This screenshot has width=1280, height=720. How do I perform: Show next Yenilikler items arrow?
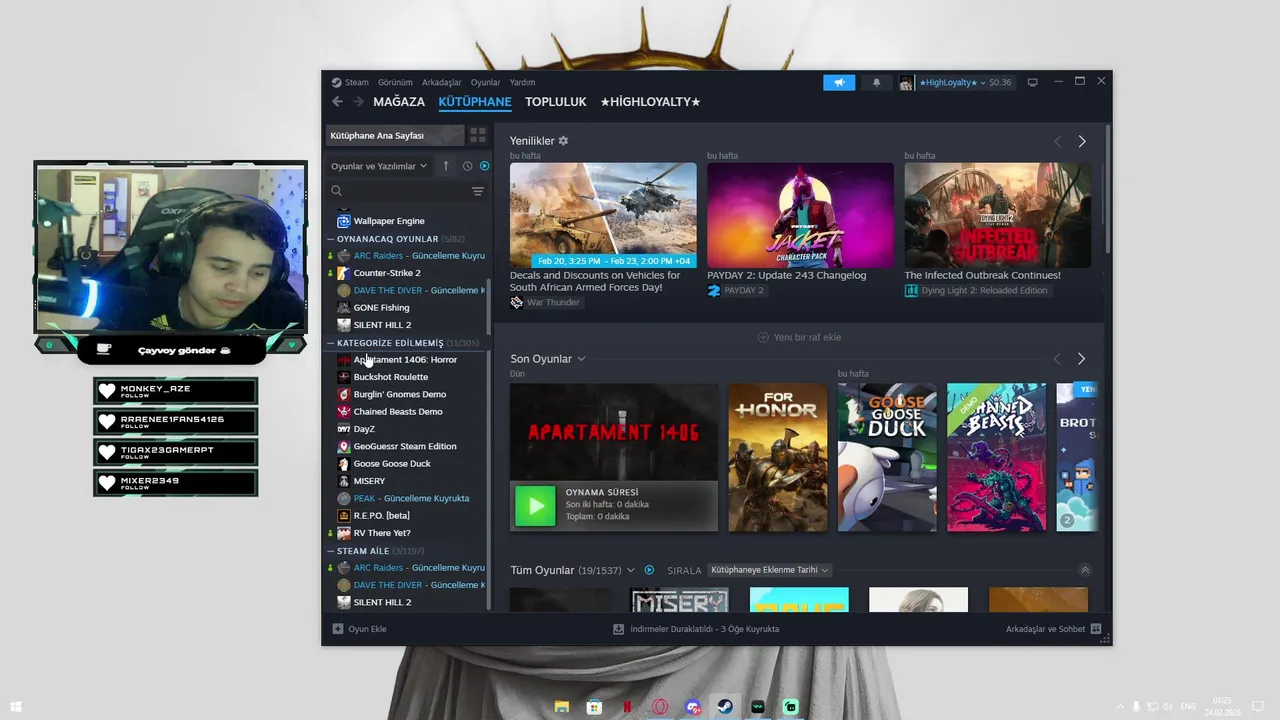[1081, 142]
